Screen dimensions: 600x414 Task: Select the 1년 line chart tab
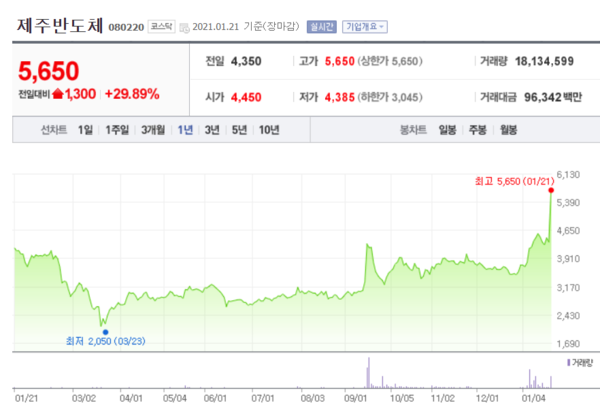[185, 130]
